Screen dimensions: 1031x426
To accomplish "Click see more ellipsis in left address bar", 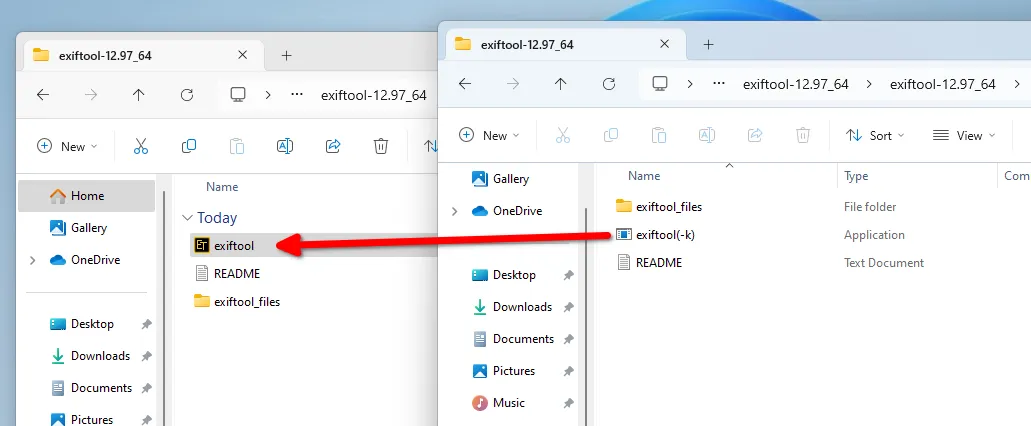I will click(x=297, y=95).
